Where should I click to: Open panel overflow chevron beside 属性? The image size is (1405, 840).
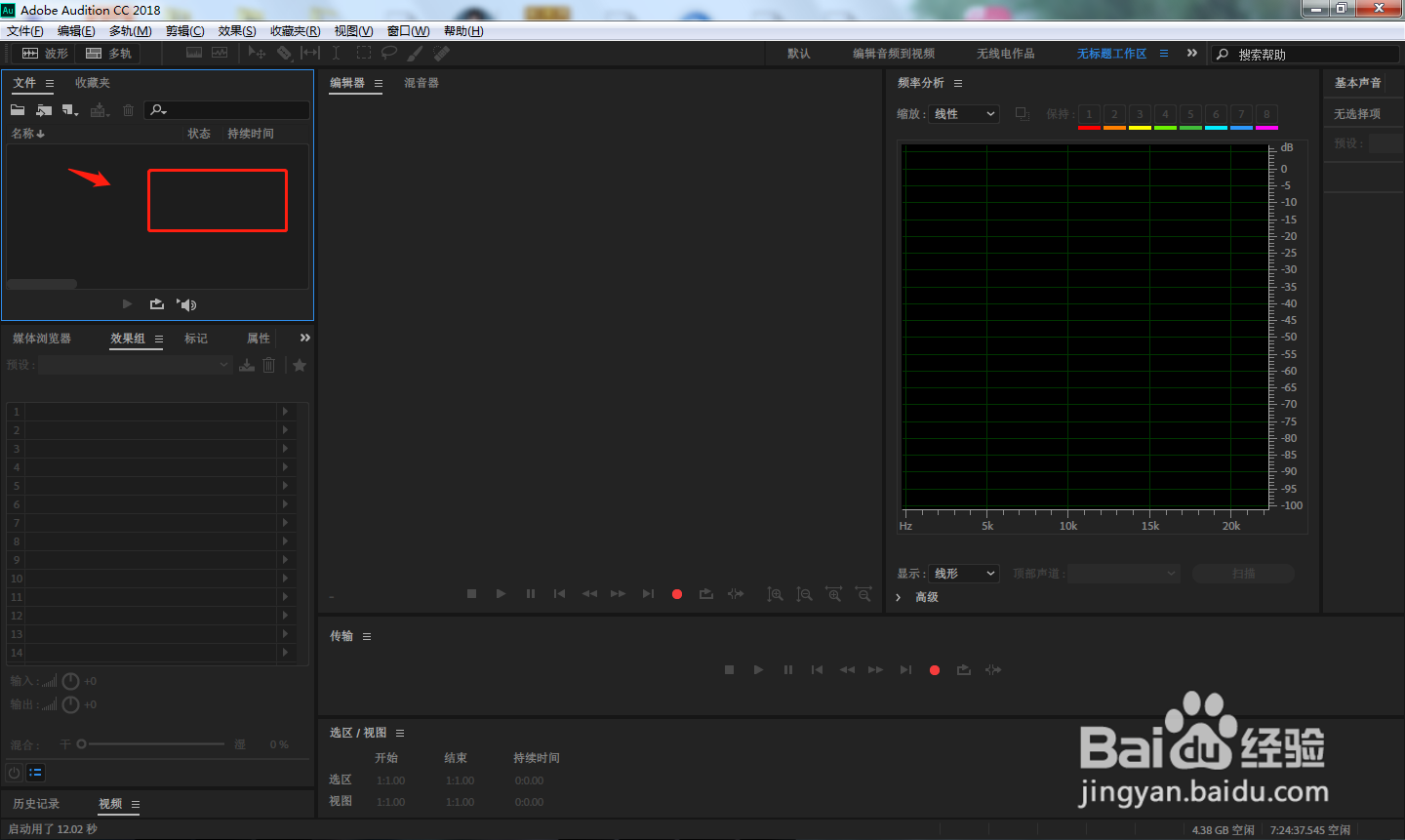pos(305,338)
